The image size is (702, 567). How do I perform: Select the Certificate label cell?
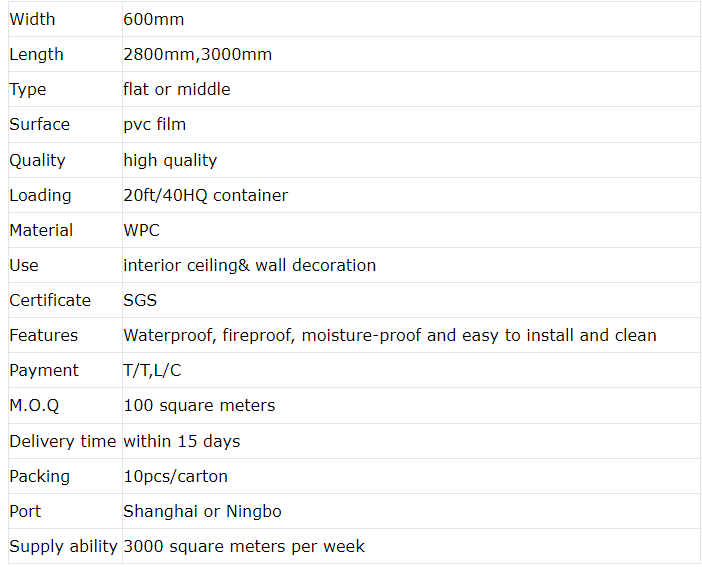pyautogui.click(x=65, y=300)
